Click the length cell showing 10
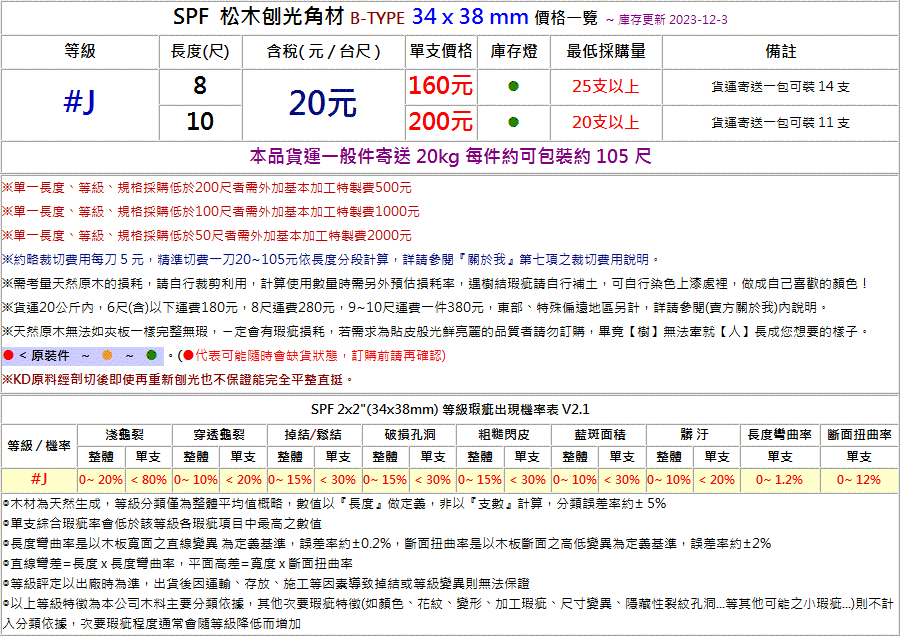 [200, 122]
